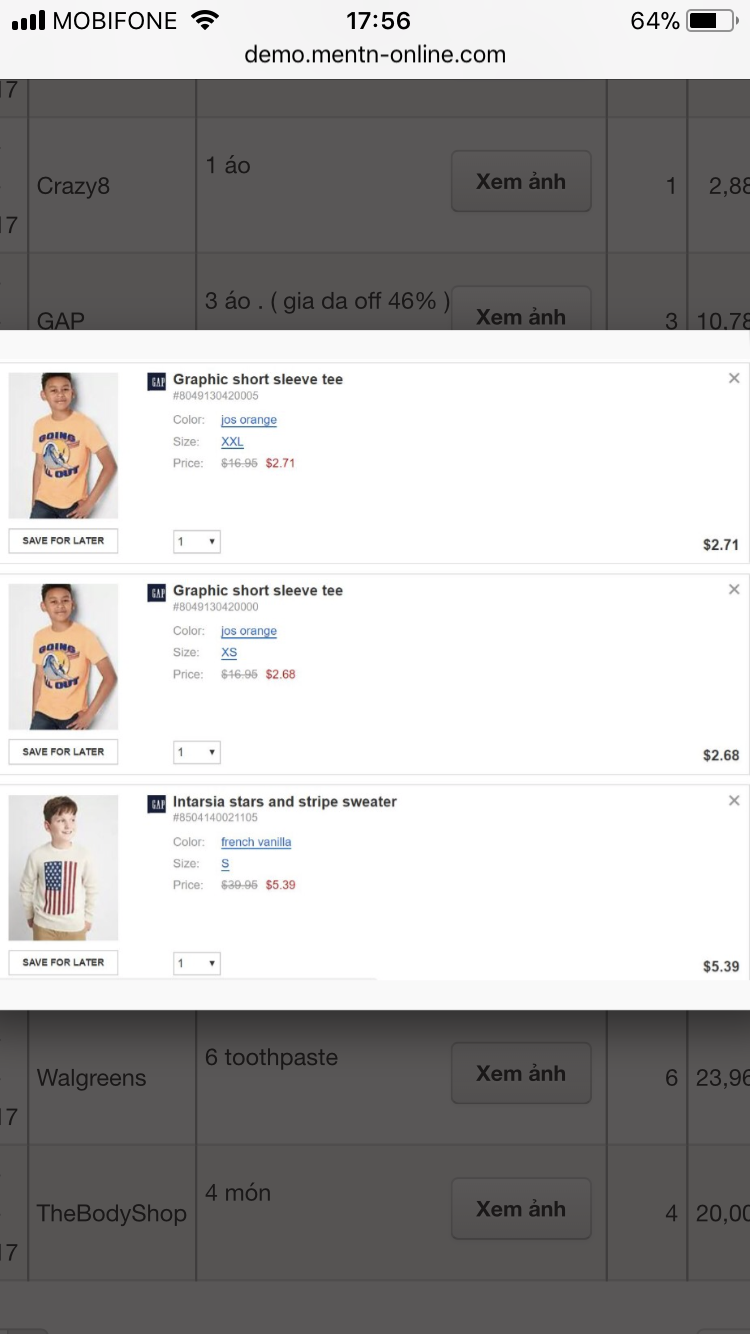Click GAP logo beside the XXL tee

point(157,380)
